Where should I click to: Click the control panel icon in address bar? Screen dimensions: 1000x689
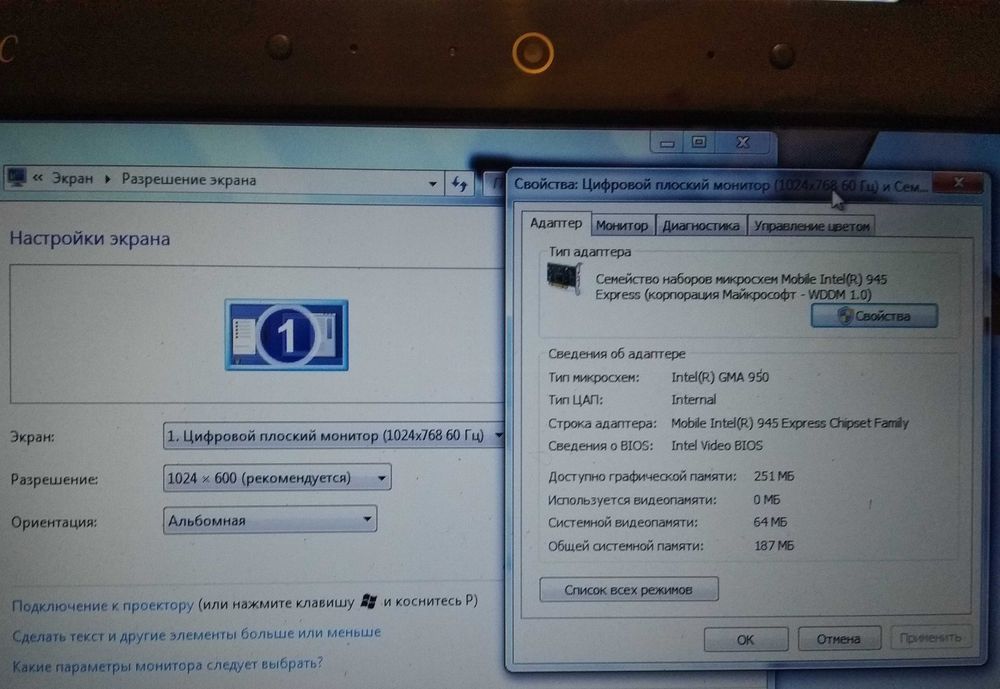pos(16,177)
